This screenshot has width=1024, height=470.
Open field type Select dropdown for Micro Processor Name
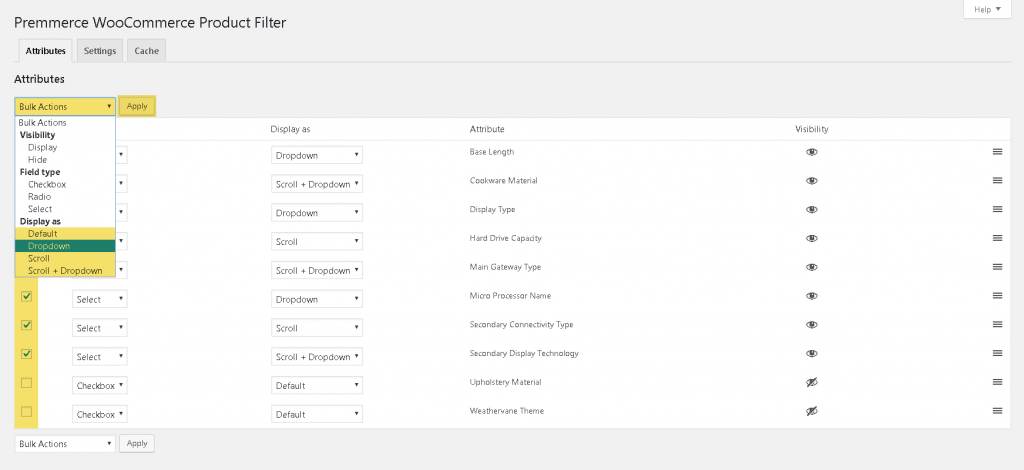pyautogui.click(x=99, y=299)
